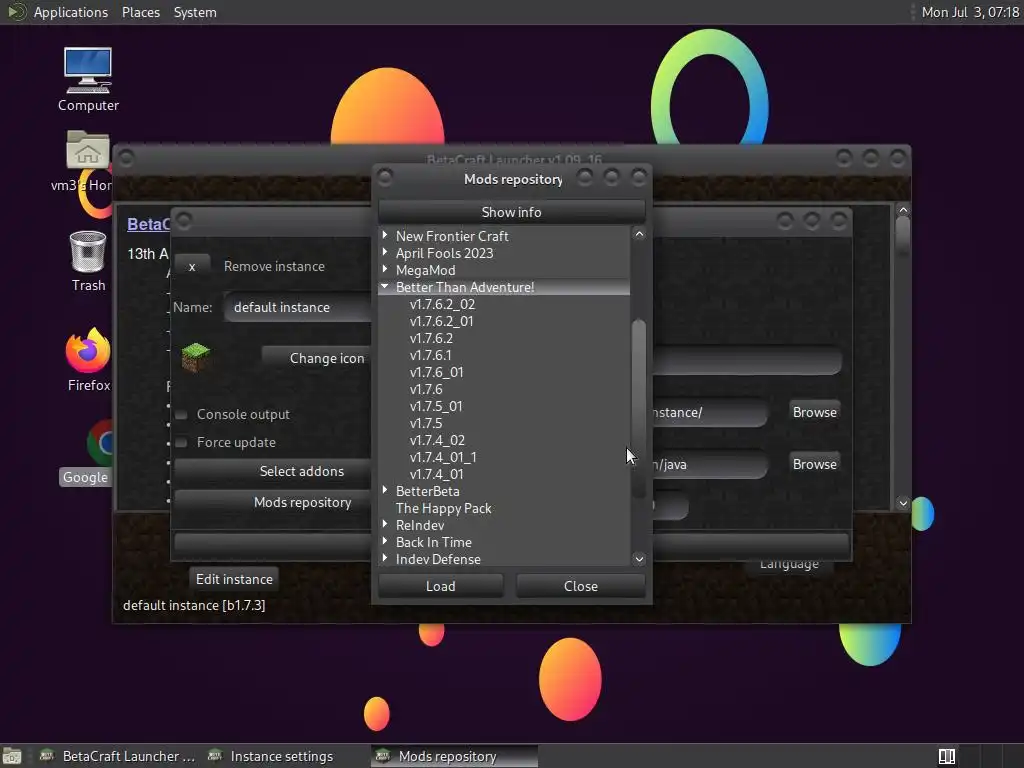Click the Show info button

511,212
